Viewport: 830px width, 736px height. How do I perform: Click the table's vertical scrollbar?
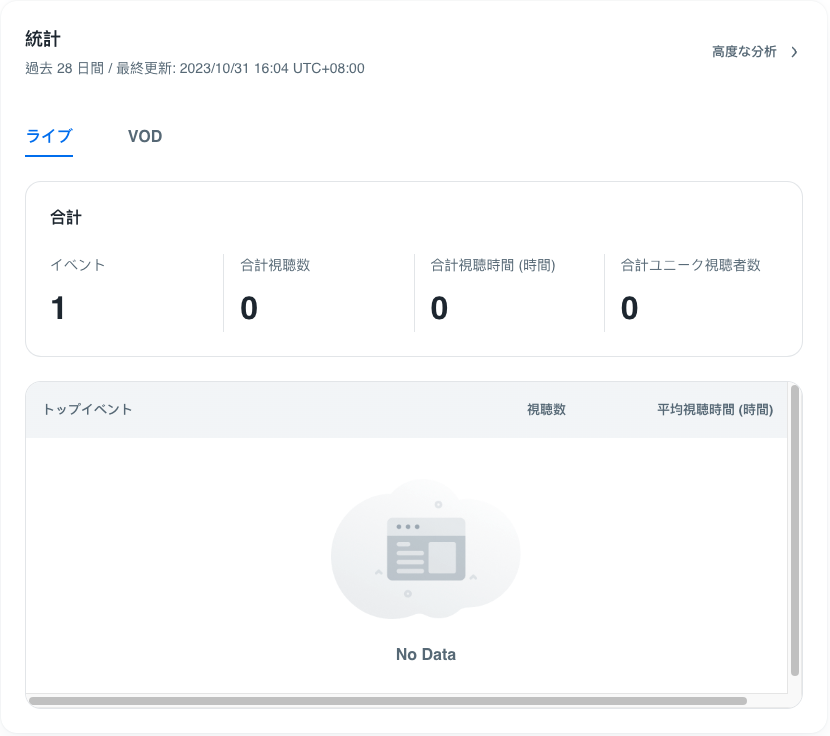pyautogui.click(x=795, y=530)
